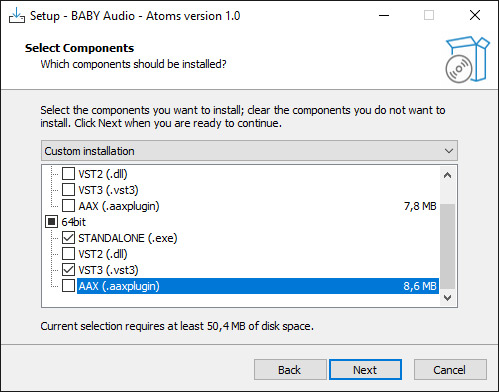Click the scrollbar up arrow in component list

(448, 175)
